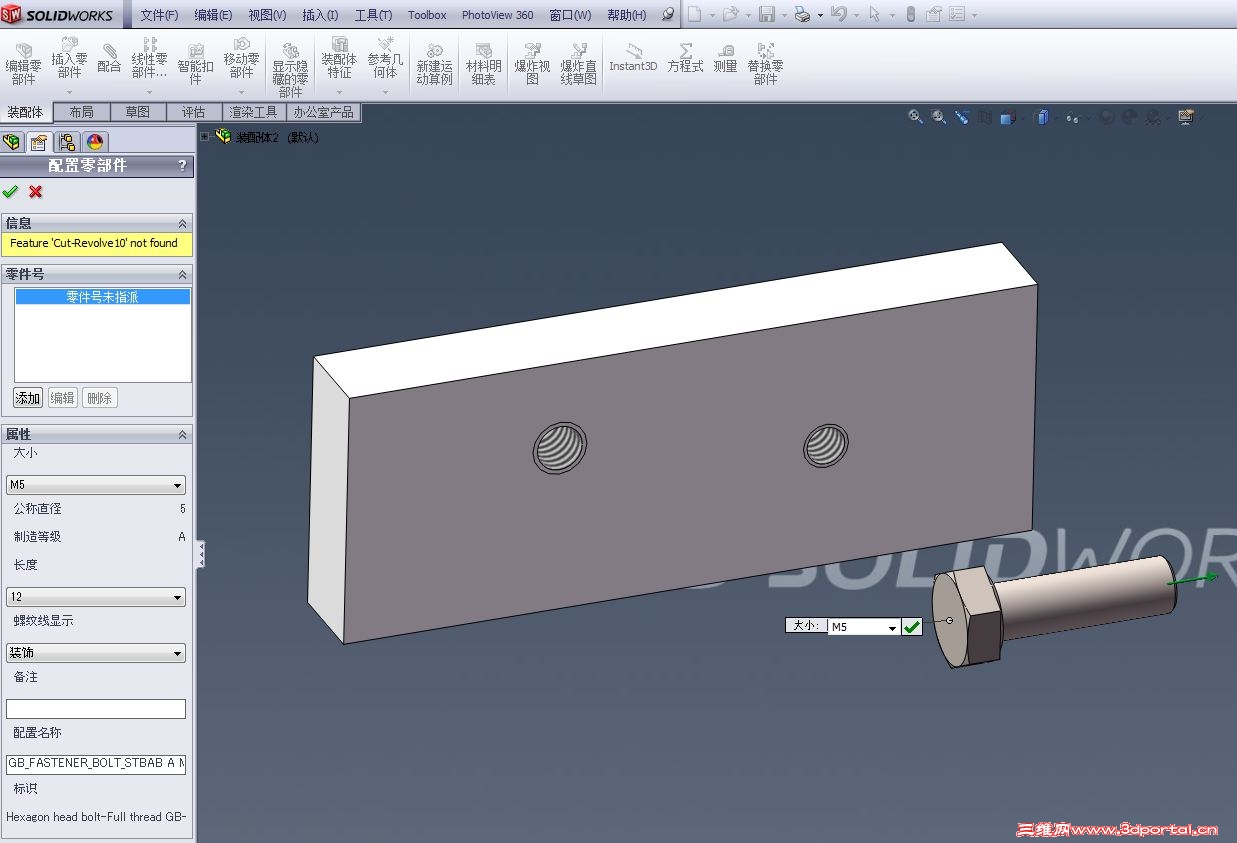1237x843 pixels.
Task: Toggle the Instant3D tool
Action: point(633,58)
